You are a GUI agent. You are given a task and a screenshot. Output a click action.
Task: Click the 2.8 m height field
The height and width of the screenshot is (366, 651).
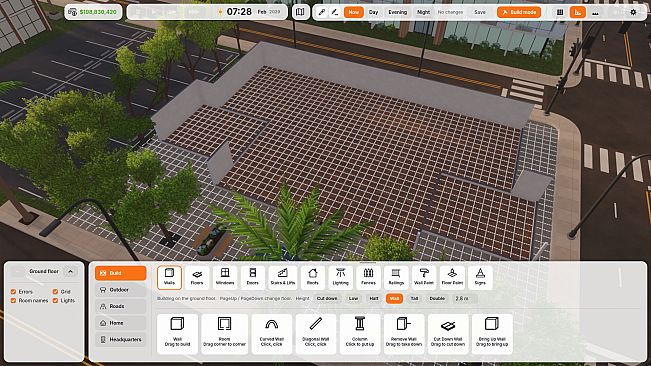[x=465, y=298]
